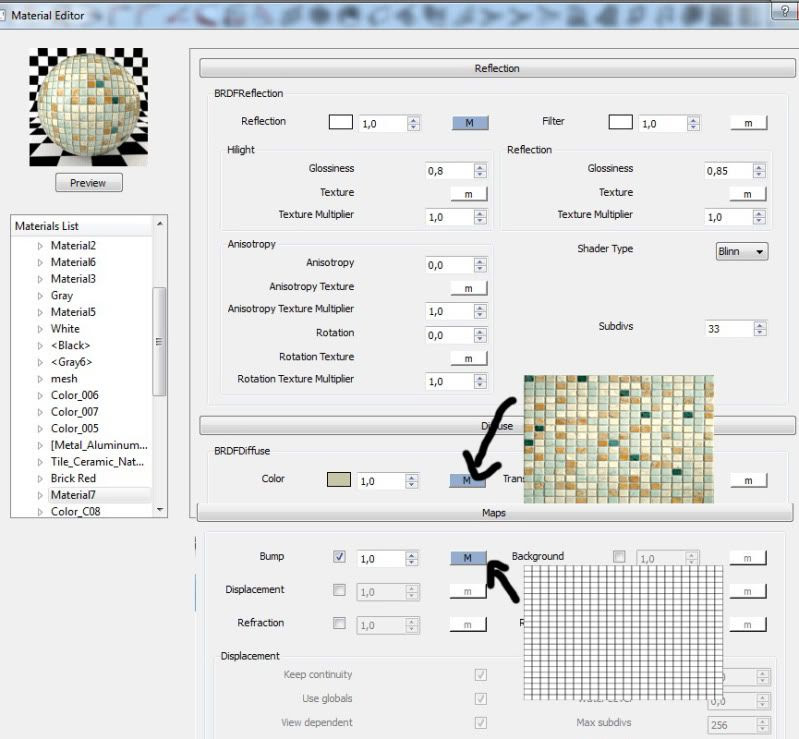Open the Background map m button

click(748, 558)
